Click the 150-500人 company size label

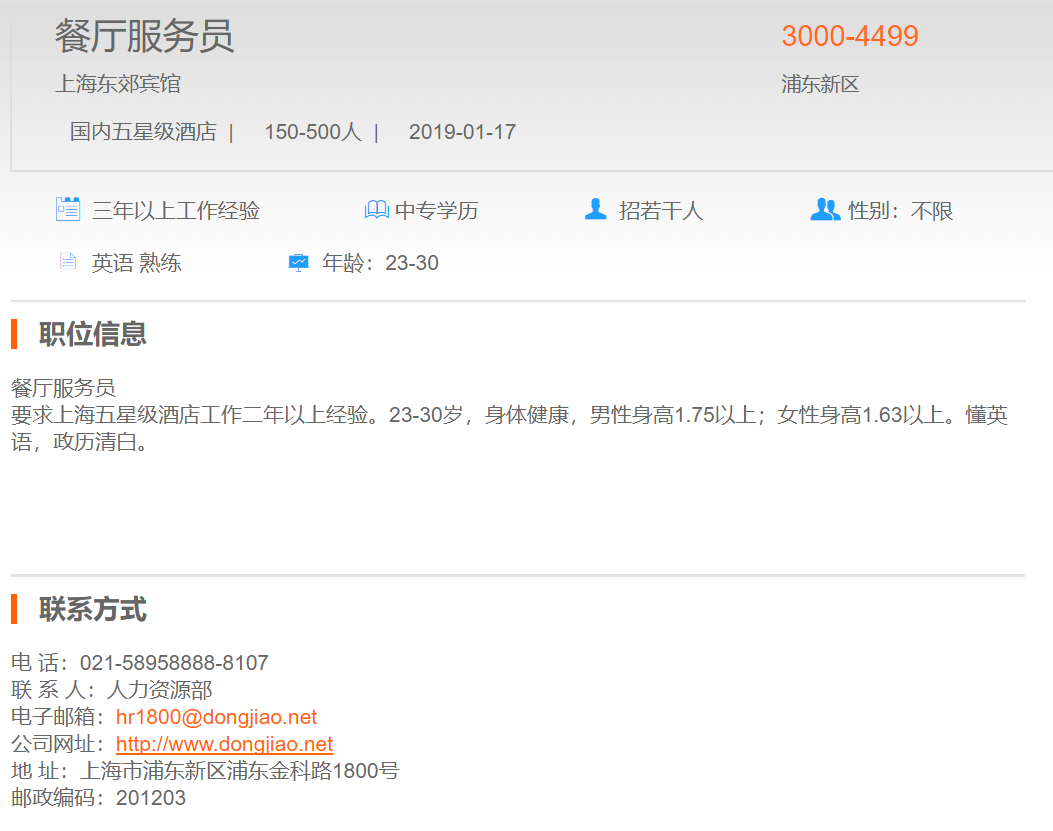[312, 132]
